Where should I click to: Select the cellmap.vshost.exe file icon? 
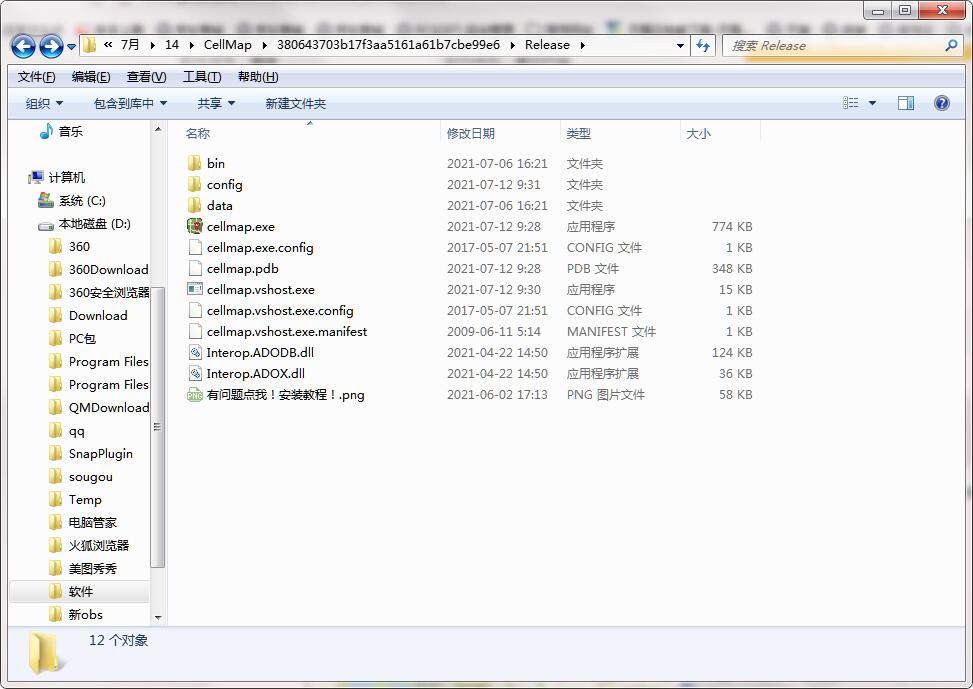[195, 290]
